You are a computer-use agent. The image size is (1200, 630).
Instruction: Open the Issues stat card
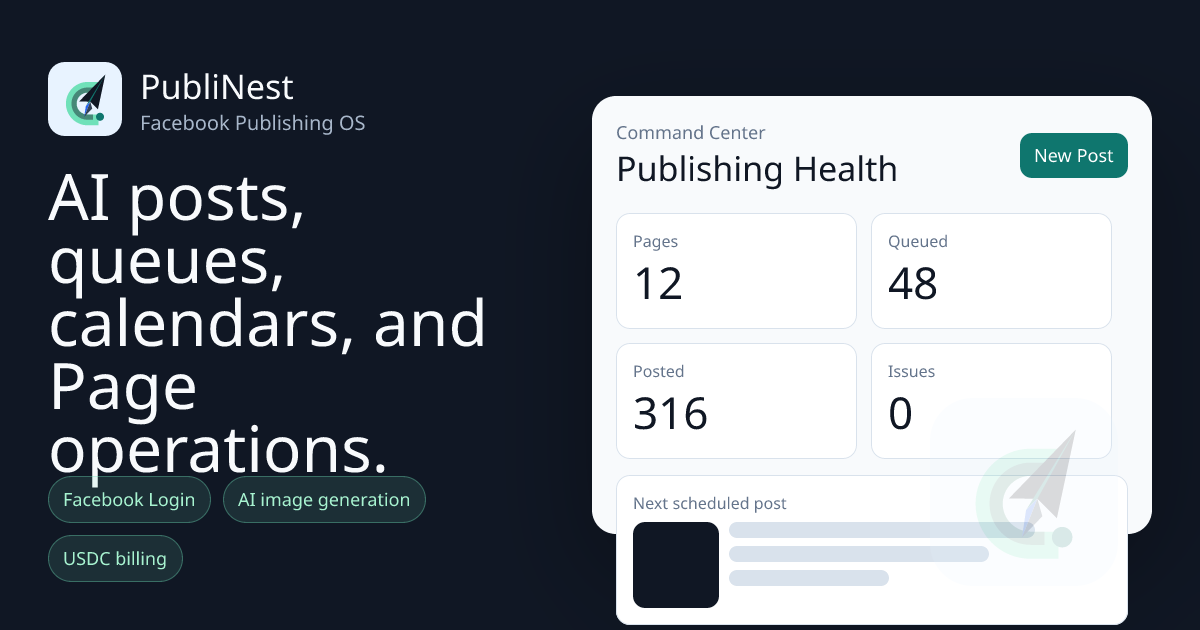(991, 401)
